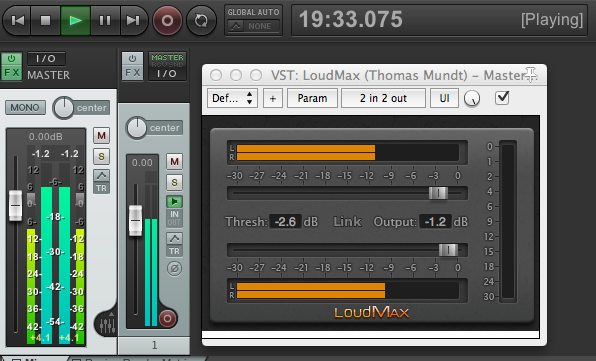Click Thresh -2.6 dB value field
Screen dimensions: 596x361
[x=285, y=222]
